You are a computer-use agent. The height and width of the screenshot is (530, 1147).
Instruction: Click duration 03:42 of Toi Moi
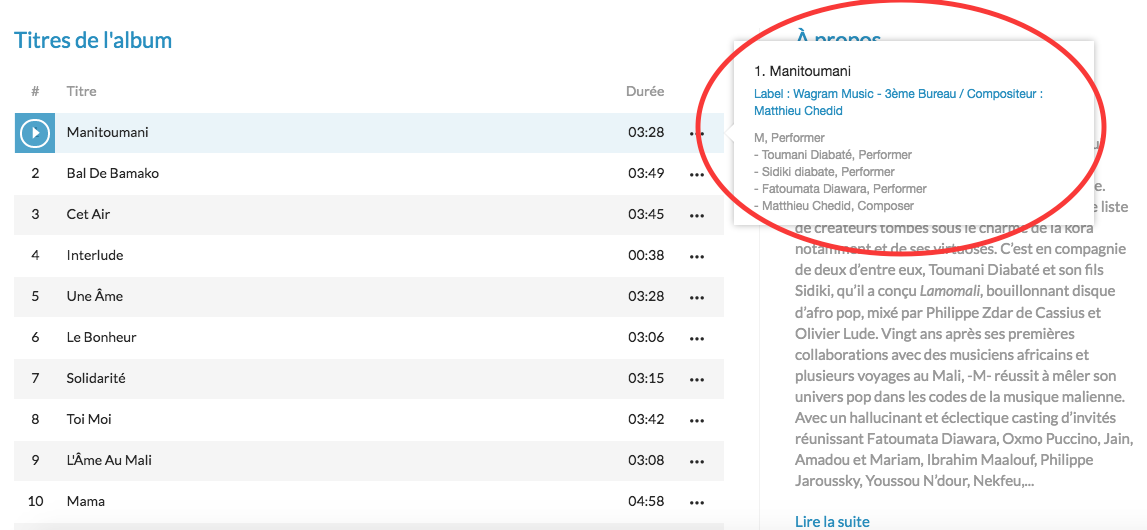[646, 419]
